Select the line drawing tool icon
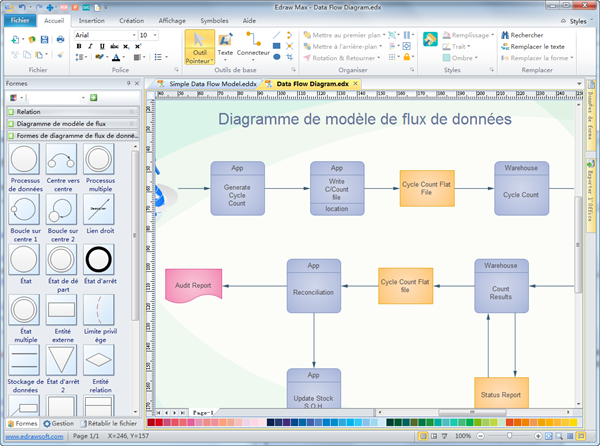 [277, 35]
